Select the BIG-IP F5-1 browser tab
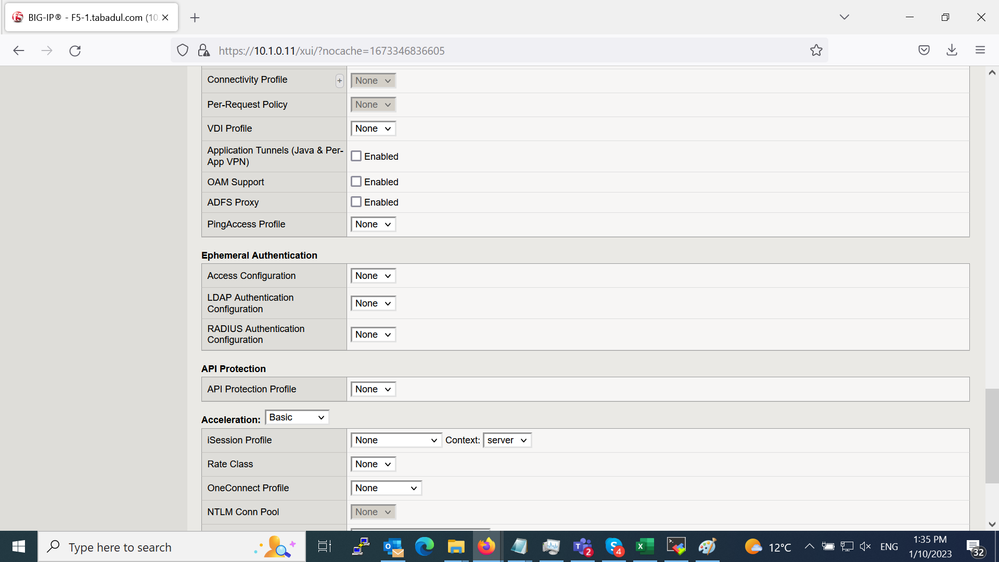Image resolution: width=999 pixels, height=562 pixels. point(85,17)
